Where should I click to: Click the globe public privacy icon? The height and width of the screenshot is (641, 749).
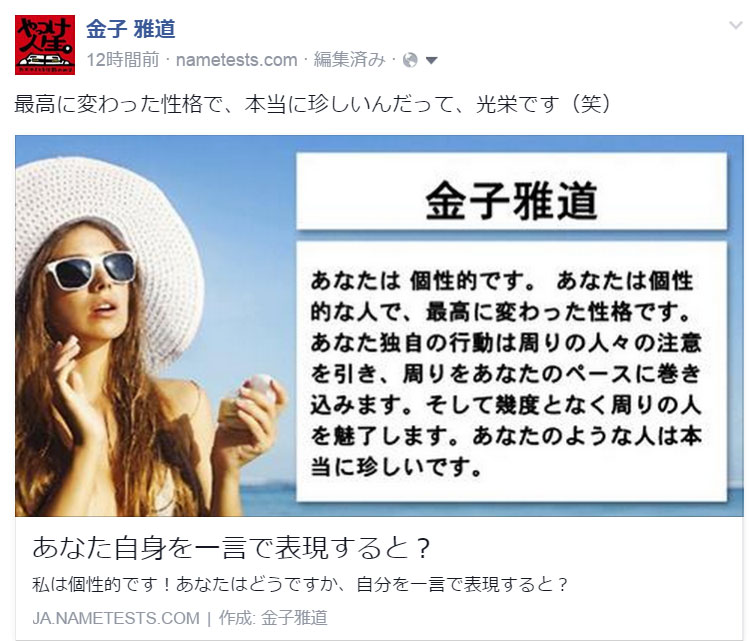coord(410,60)
